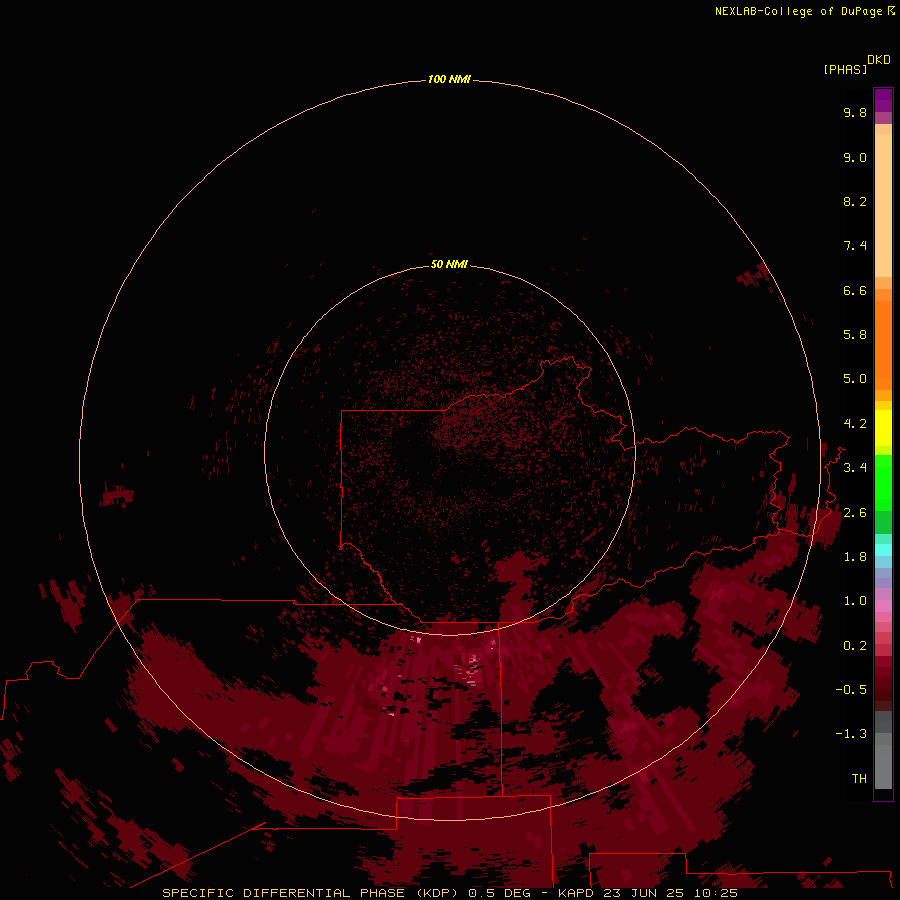The height and width of the screenshot is (900, 900).
Task: Click the 8.2 value on color scale
Action: tap(855, 201)
